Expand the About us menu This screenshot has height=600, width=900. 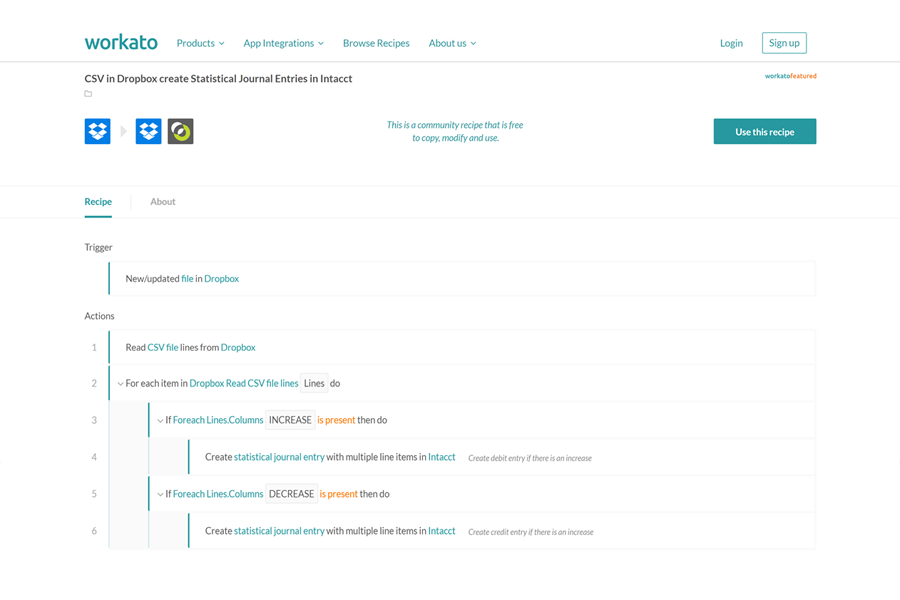point(452,43)
